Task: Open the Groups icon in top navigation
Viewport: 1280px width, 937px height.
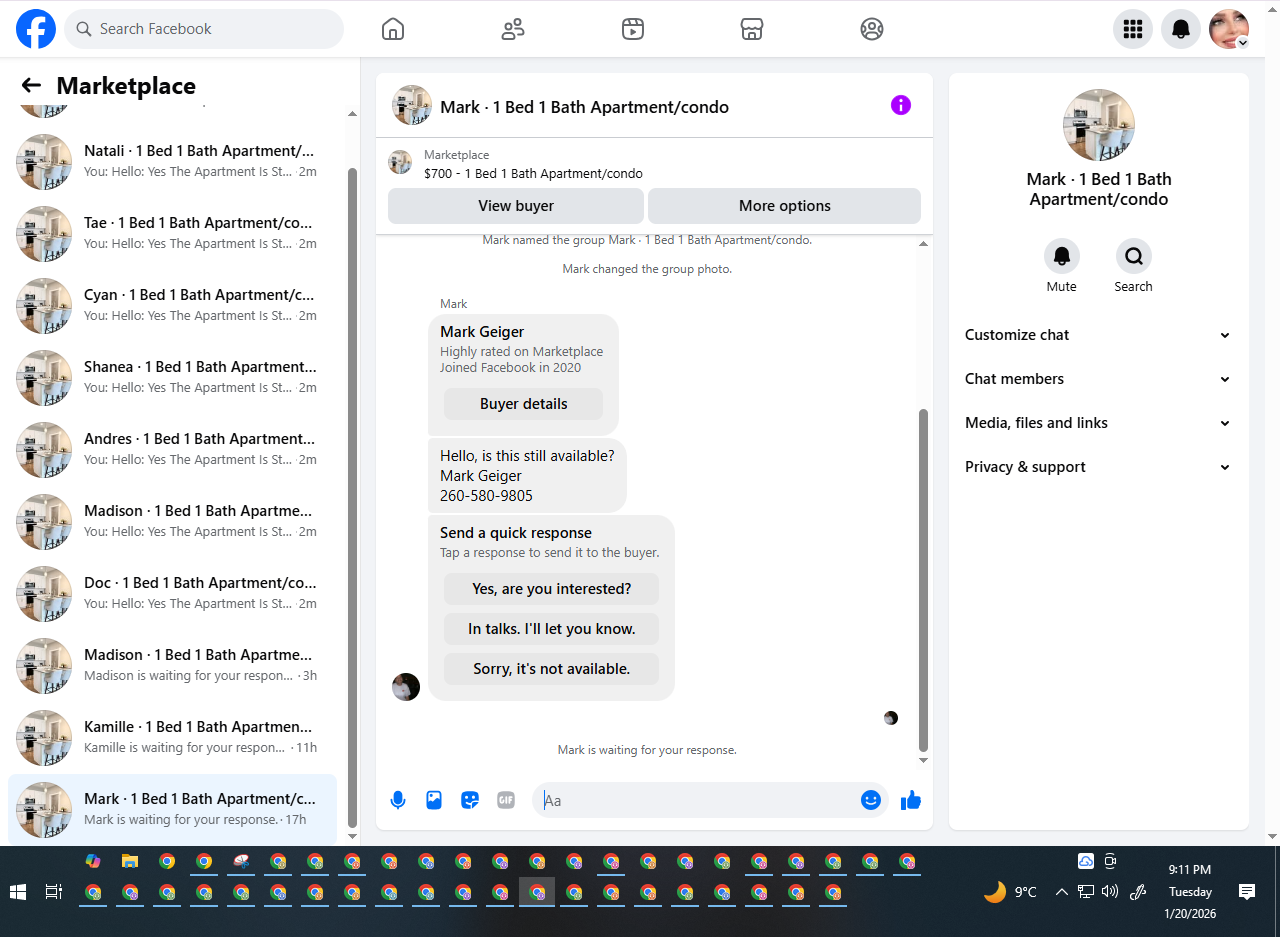Action: [x=872, y=29]
